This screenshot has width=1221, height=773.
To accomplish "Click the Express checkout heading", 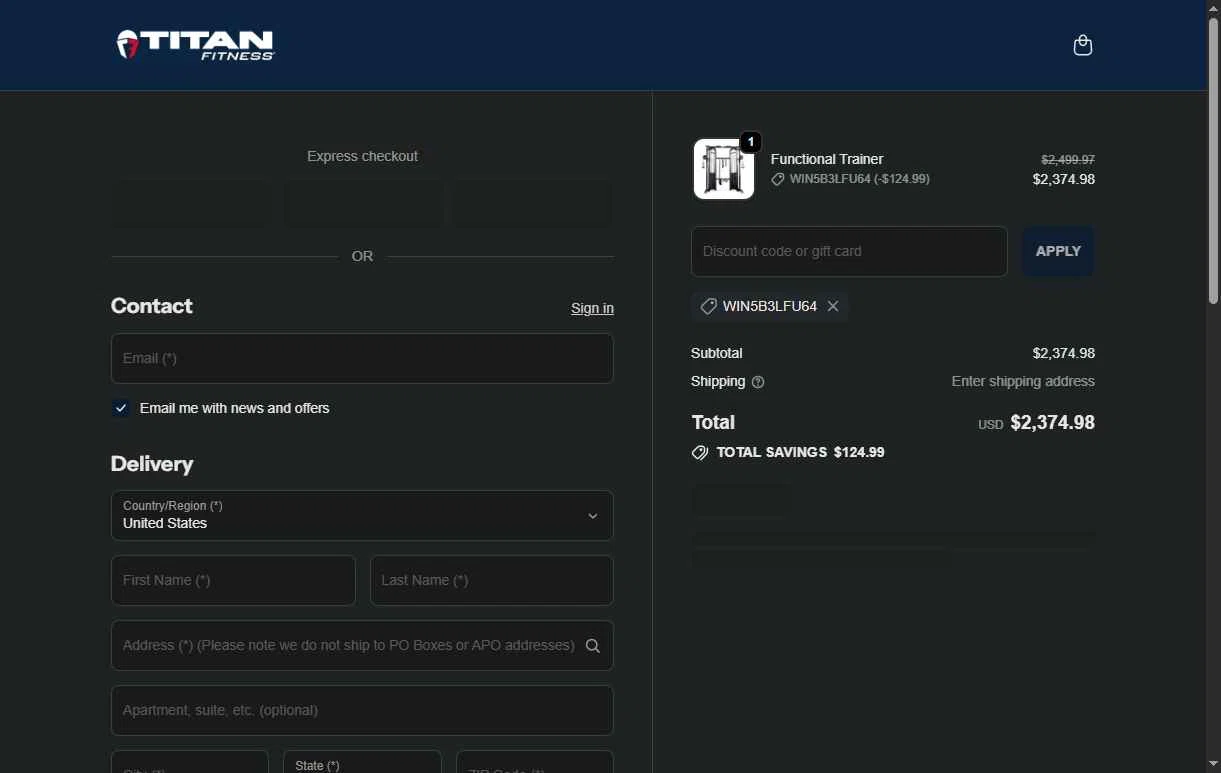I will [x=362, y=156].
